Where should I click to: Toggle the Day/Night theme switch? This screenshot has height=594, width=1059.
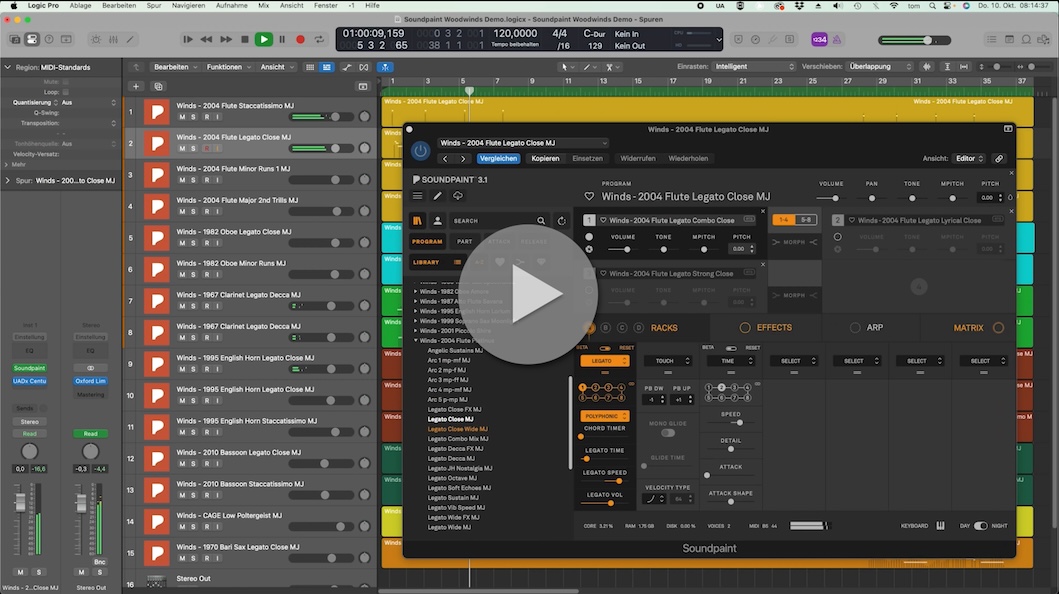[x=980, y=525]
